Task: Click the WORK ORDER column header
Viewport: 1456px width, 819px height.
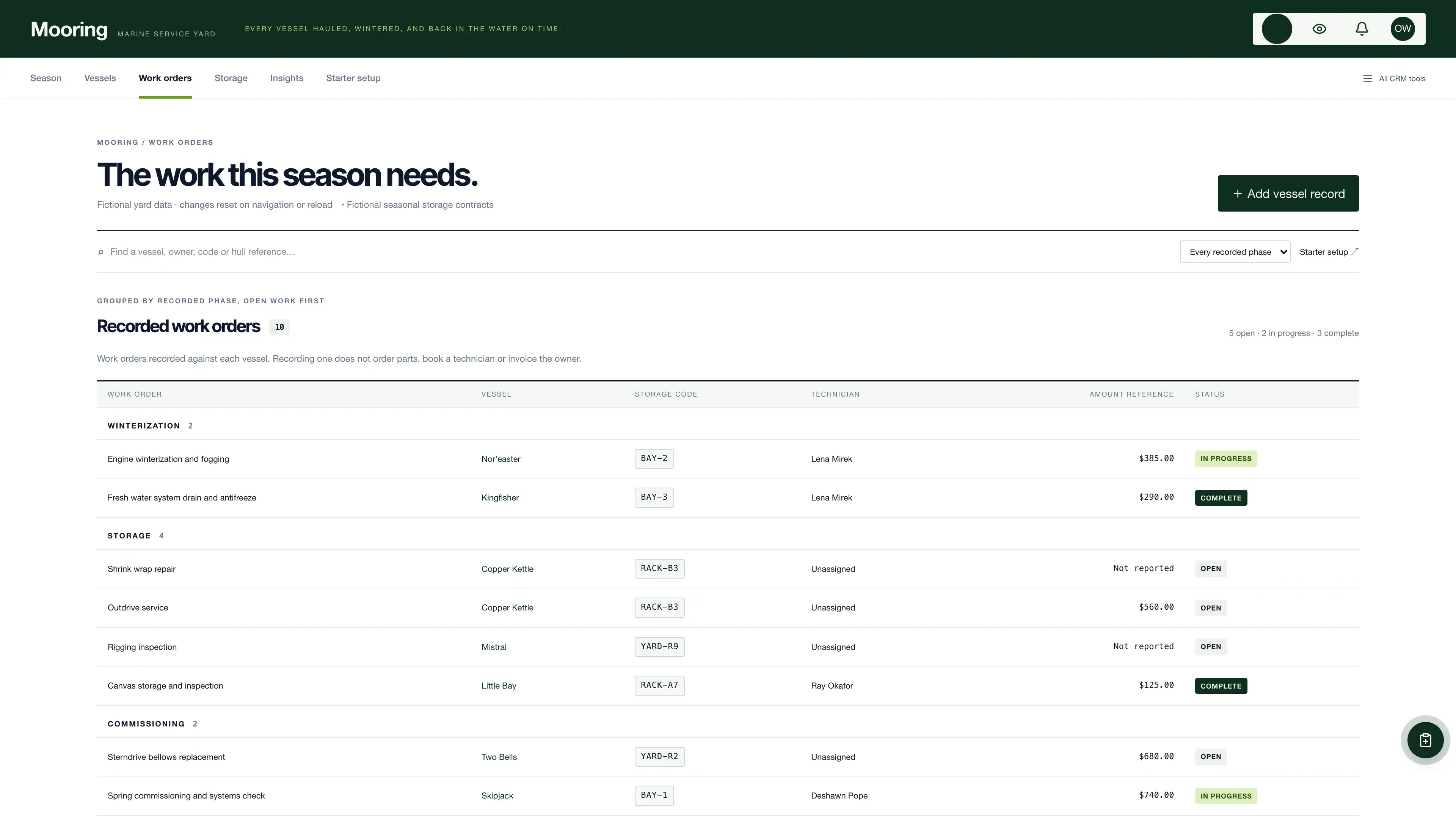Action: [135, 394]
